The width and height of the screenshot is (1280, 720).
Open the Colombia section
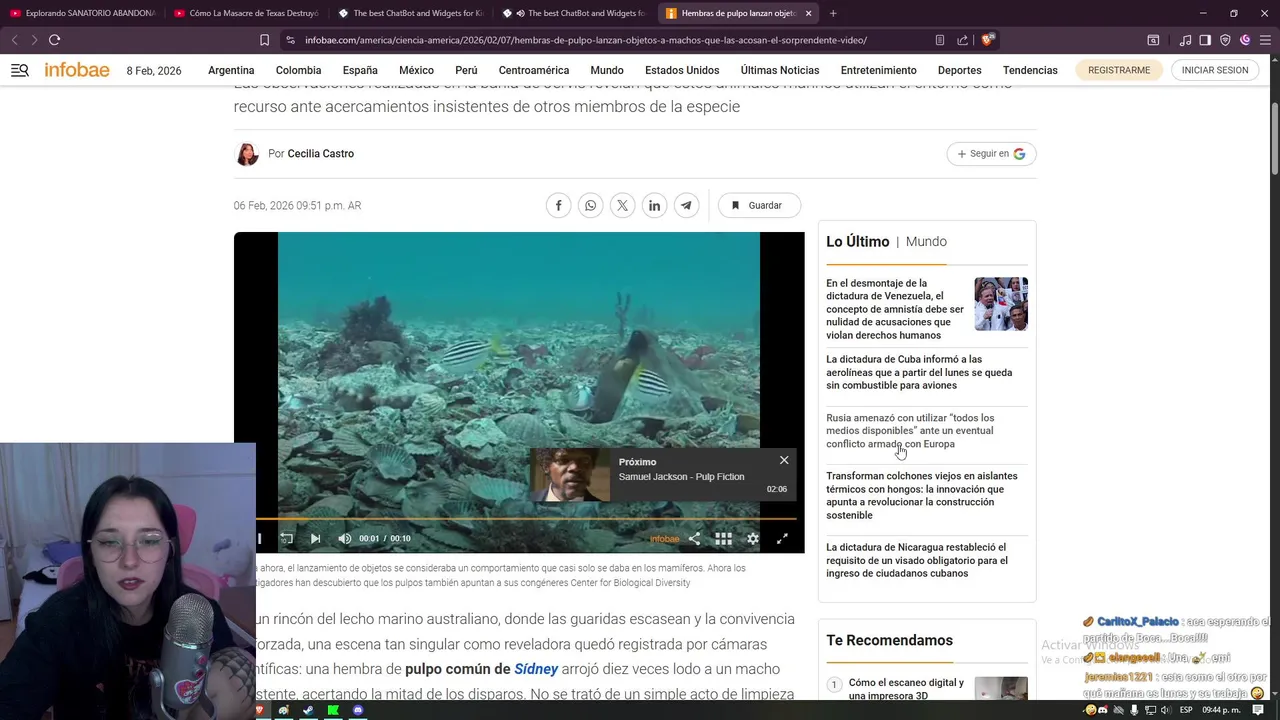(298, 70)
